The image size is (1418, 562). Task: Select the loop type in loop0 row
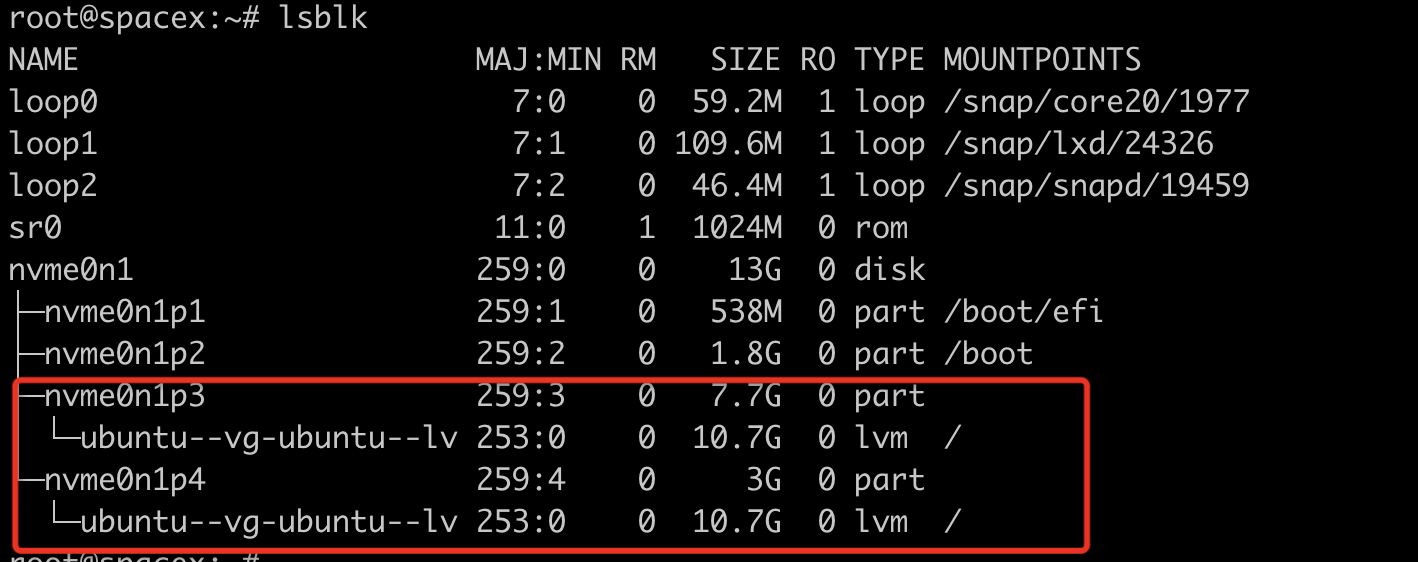point(890,102)
